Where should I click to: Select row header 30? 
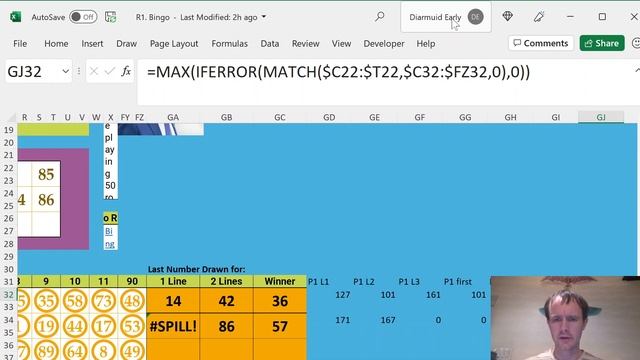[x=9, y=269]
